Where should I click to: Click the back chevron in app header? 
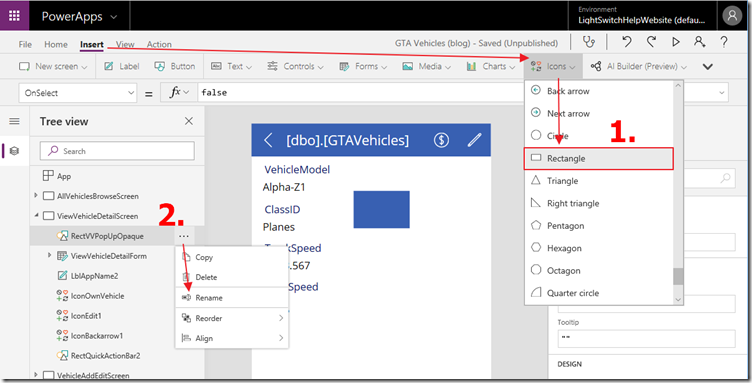tap(268, 140)
